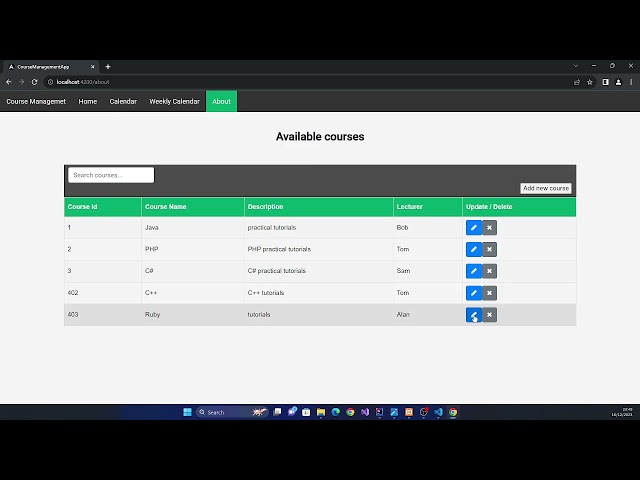
Task: Open the browser side panel icon
Action: 605,82
